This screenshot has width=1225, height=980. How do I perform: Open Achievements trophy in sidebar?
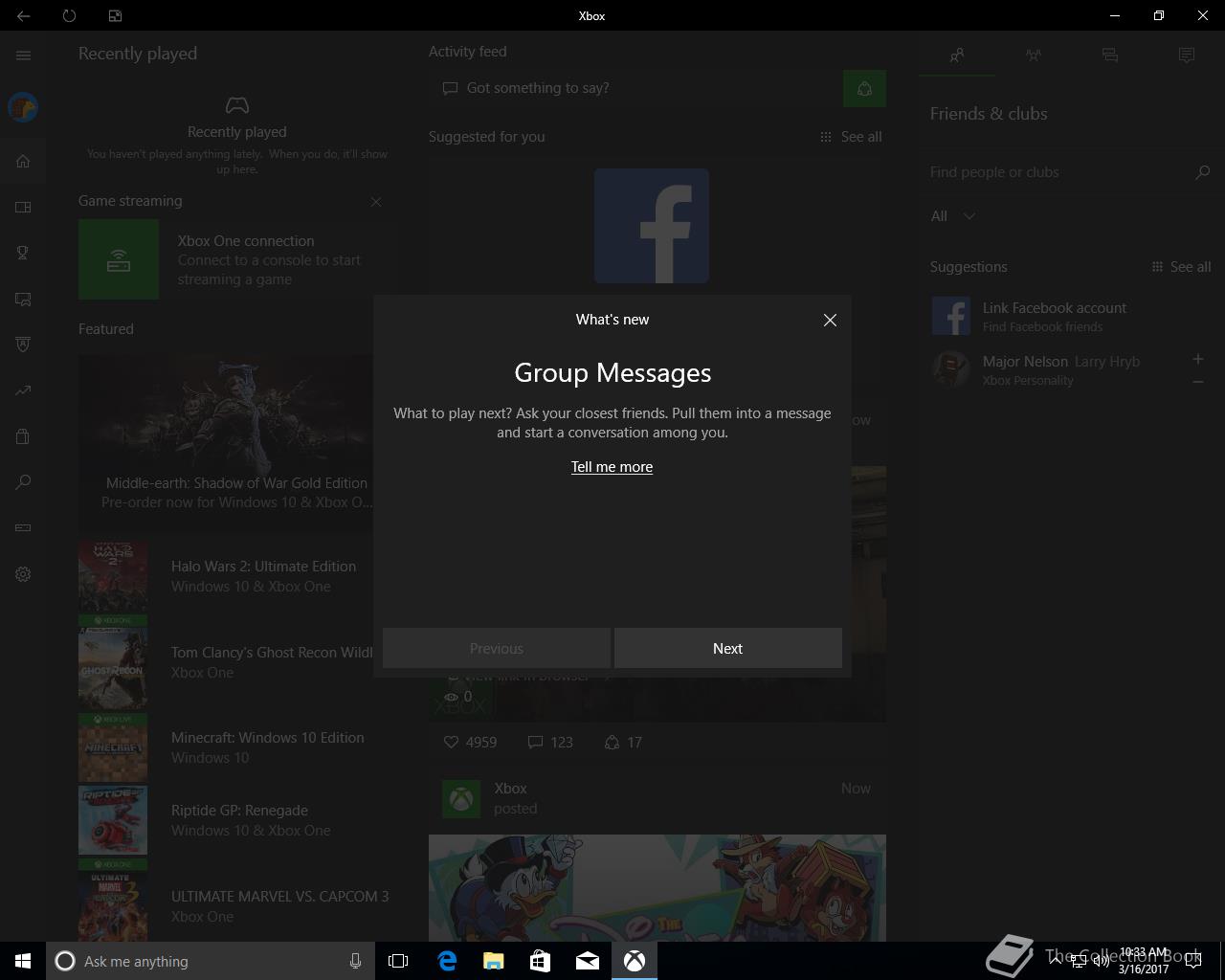(x=23, y=253)
